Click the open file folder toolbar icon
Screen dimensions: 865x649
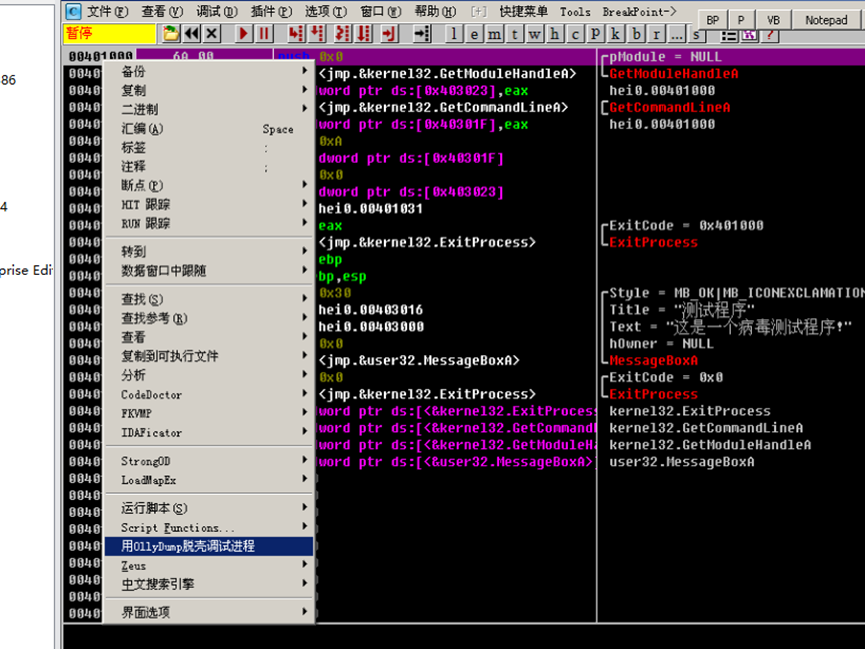pos(171,34)
